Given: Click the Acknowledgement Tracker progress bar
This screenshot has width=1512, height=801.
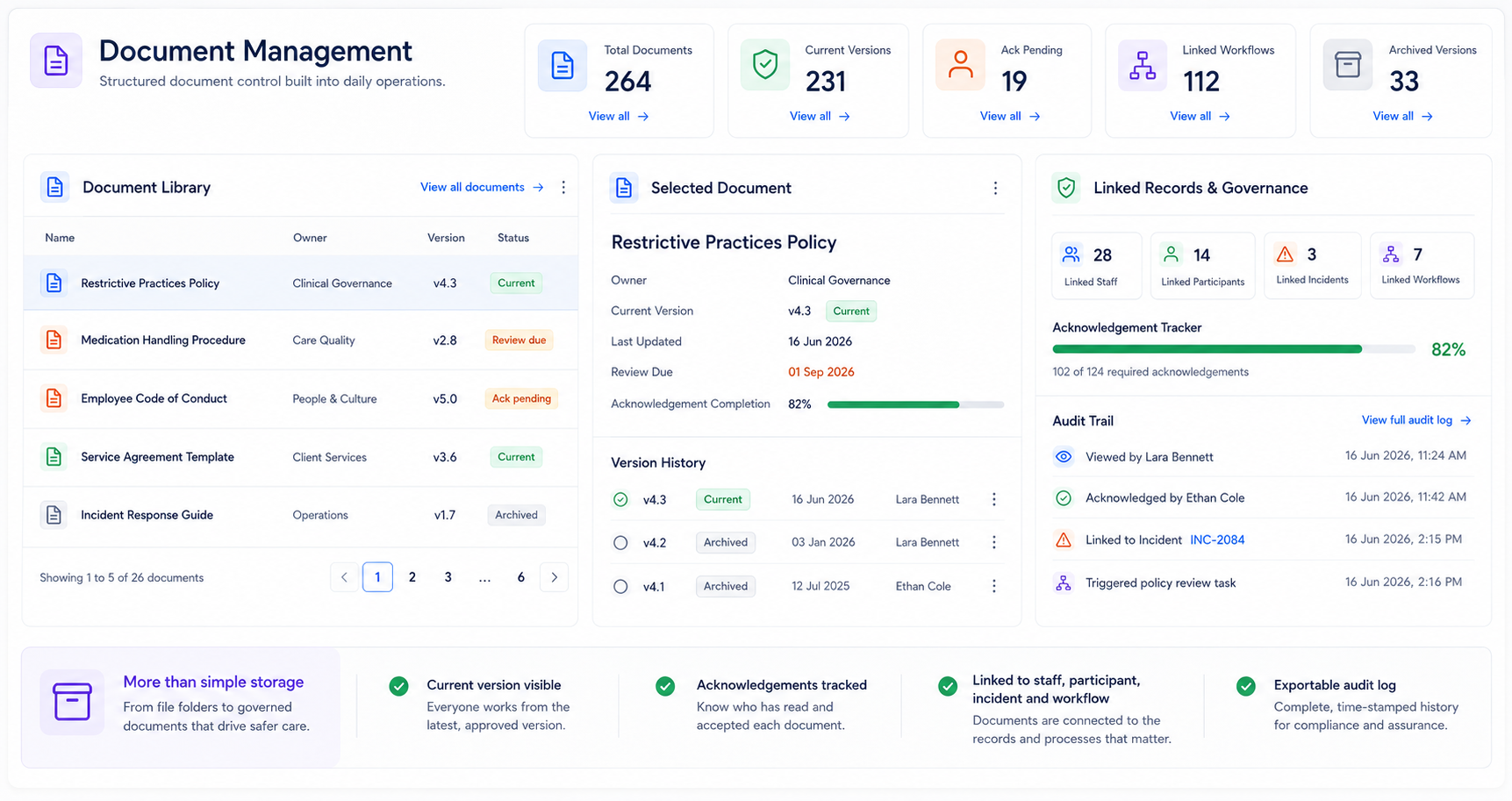Looking at the screenshot, I should [x=1233, y=349].
